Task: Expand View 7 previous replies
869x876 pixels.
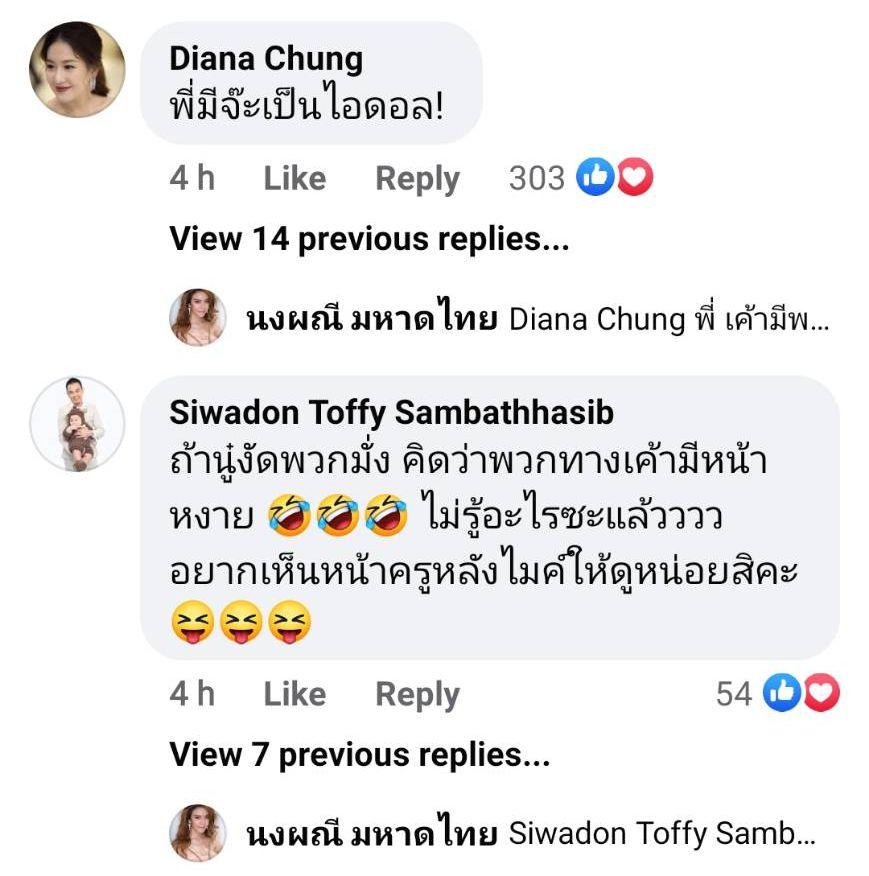Action: tap(359, 755)
